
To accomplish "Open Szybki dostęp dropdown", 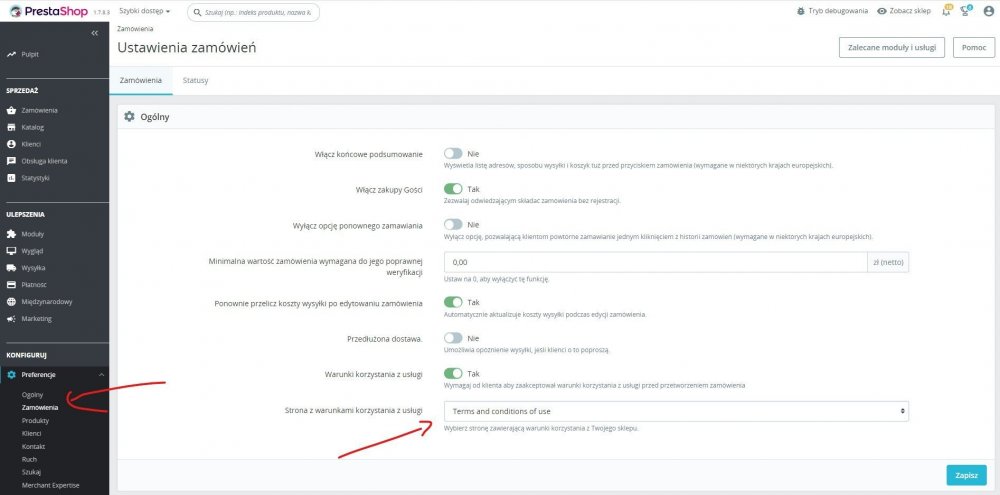I will point(145,11).
